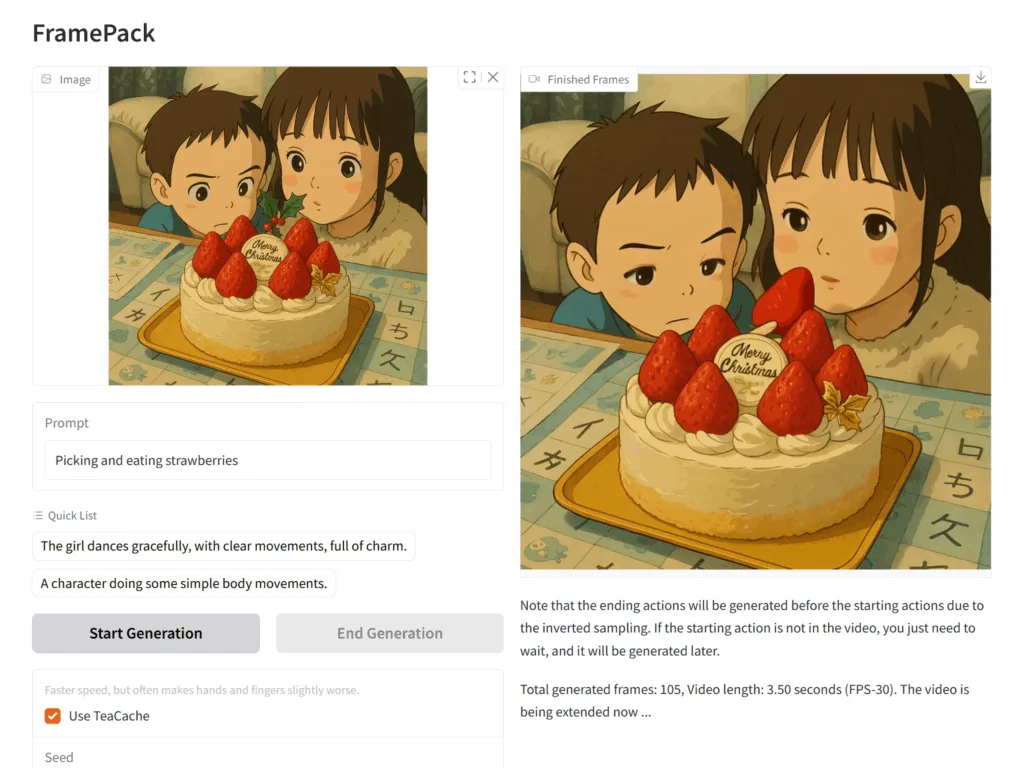Viewport: 1024px width, 768px height.
Task: Click the uploaded cake input image
Action: click(268, 226)
